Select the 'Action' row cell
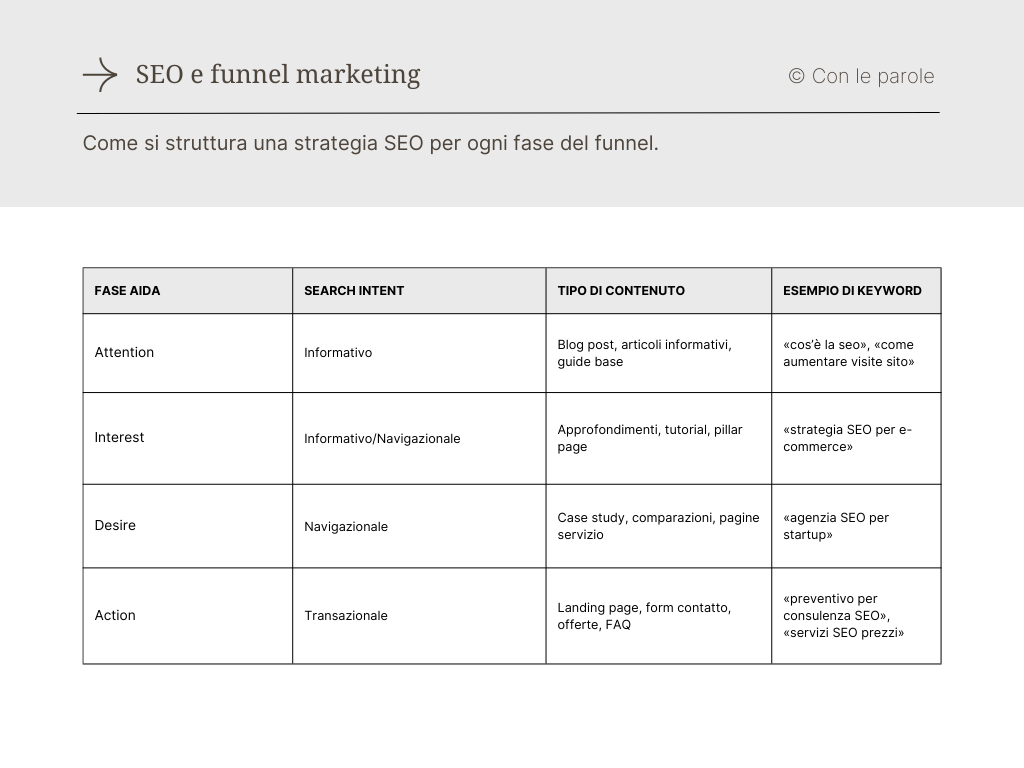The image size is (1024, 768). coord(115,615)
